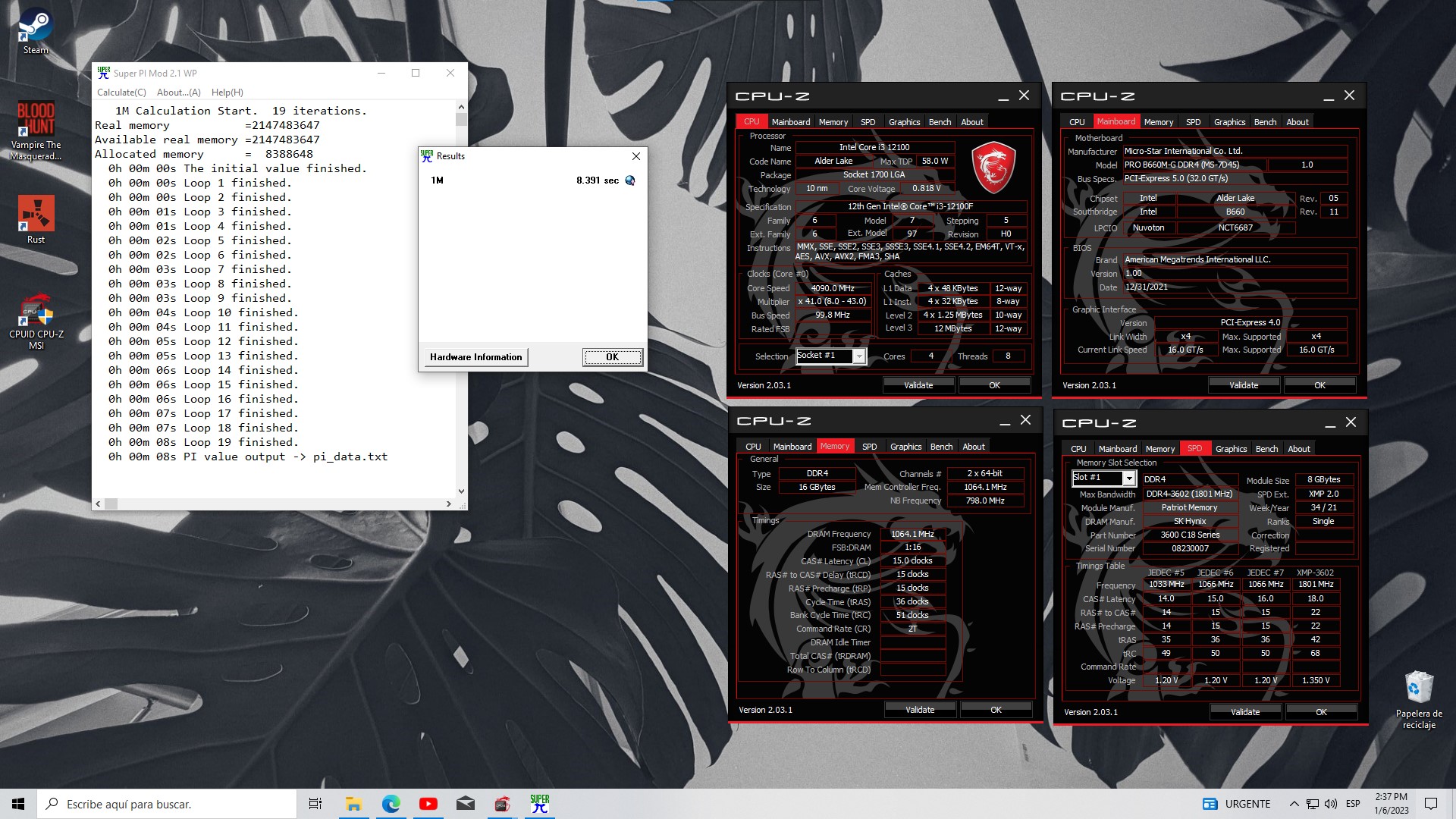Screen dimensions: 1456x819
Task: Open the Papelera de reciclaje icon
Action: click(1419, 700)
